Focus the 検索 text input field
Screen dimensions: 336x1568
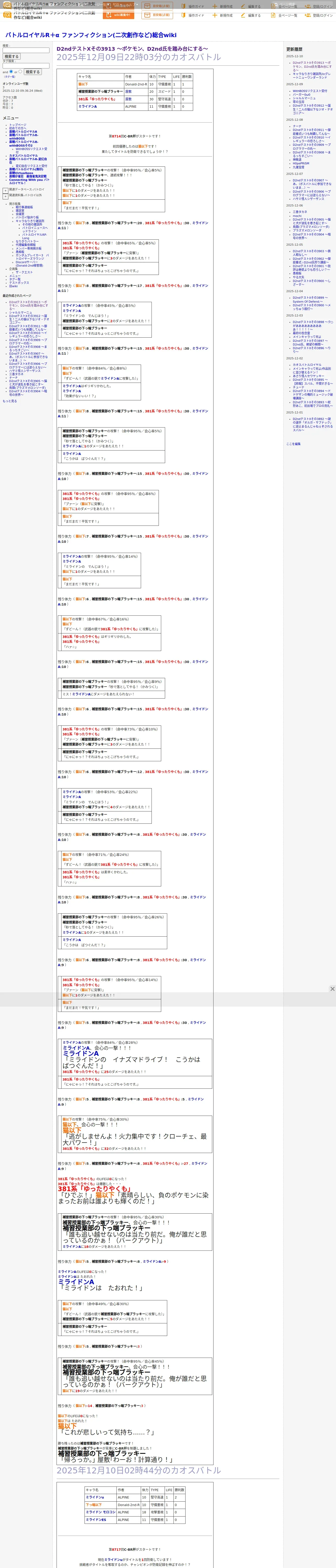[26, 50]
